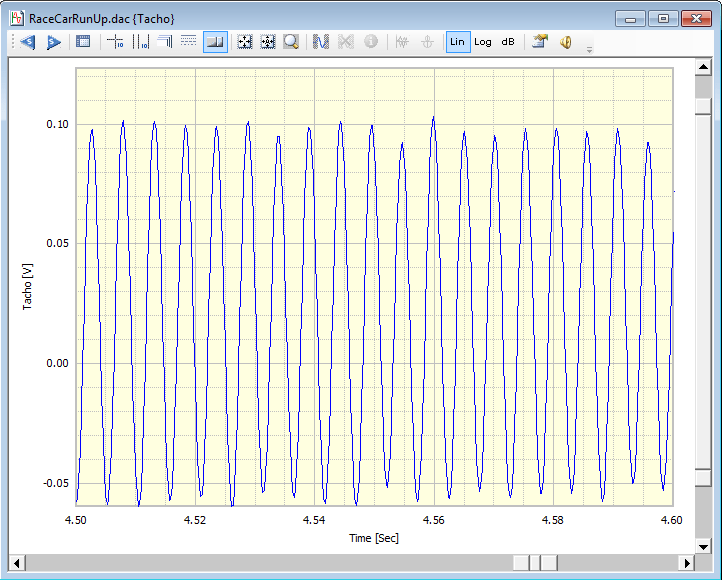This screenshot has height=580, width=722.
Task: Click the speaker audio playback icon
Action: click(x=565, y=42)
